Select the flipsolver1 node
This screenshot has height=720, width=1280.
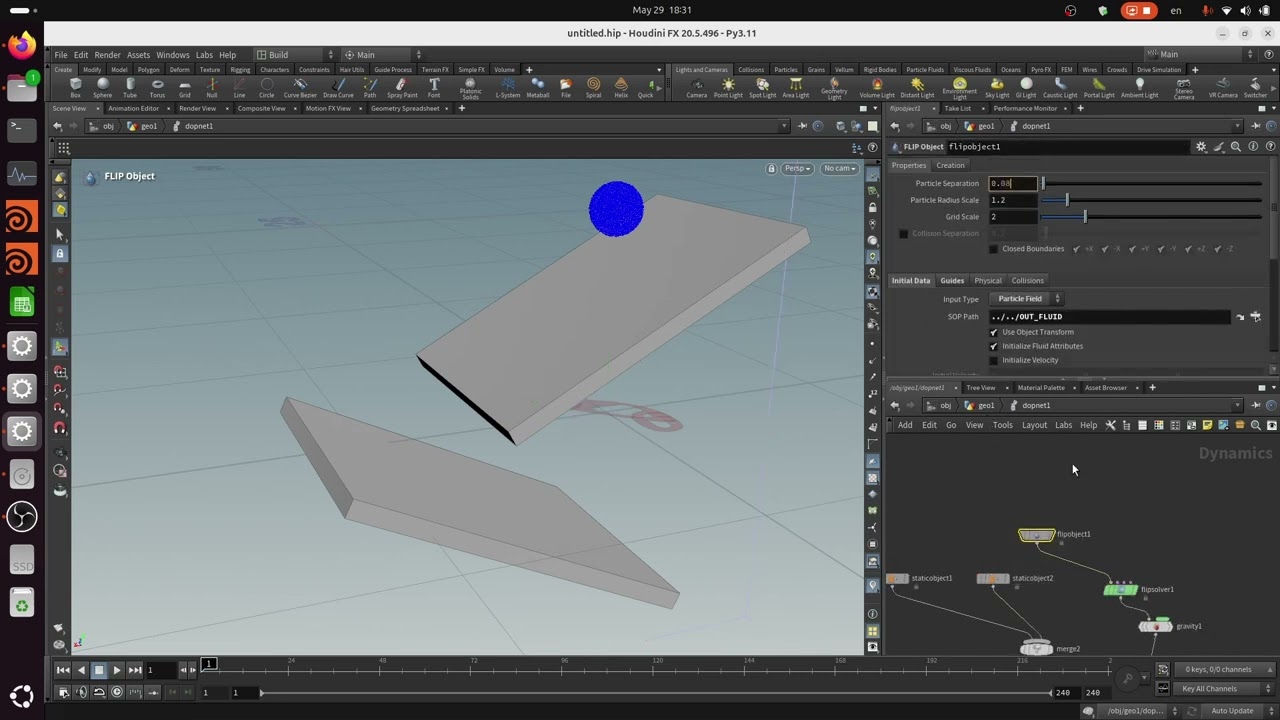pos(1120,590)
